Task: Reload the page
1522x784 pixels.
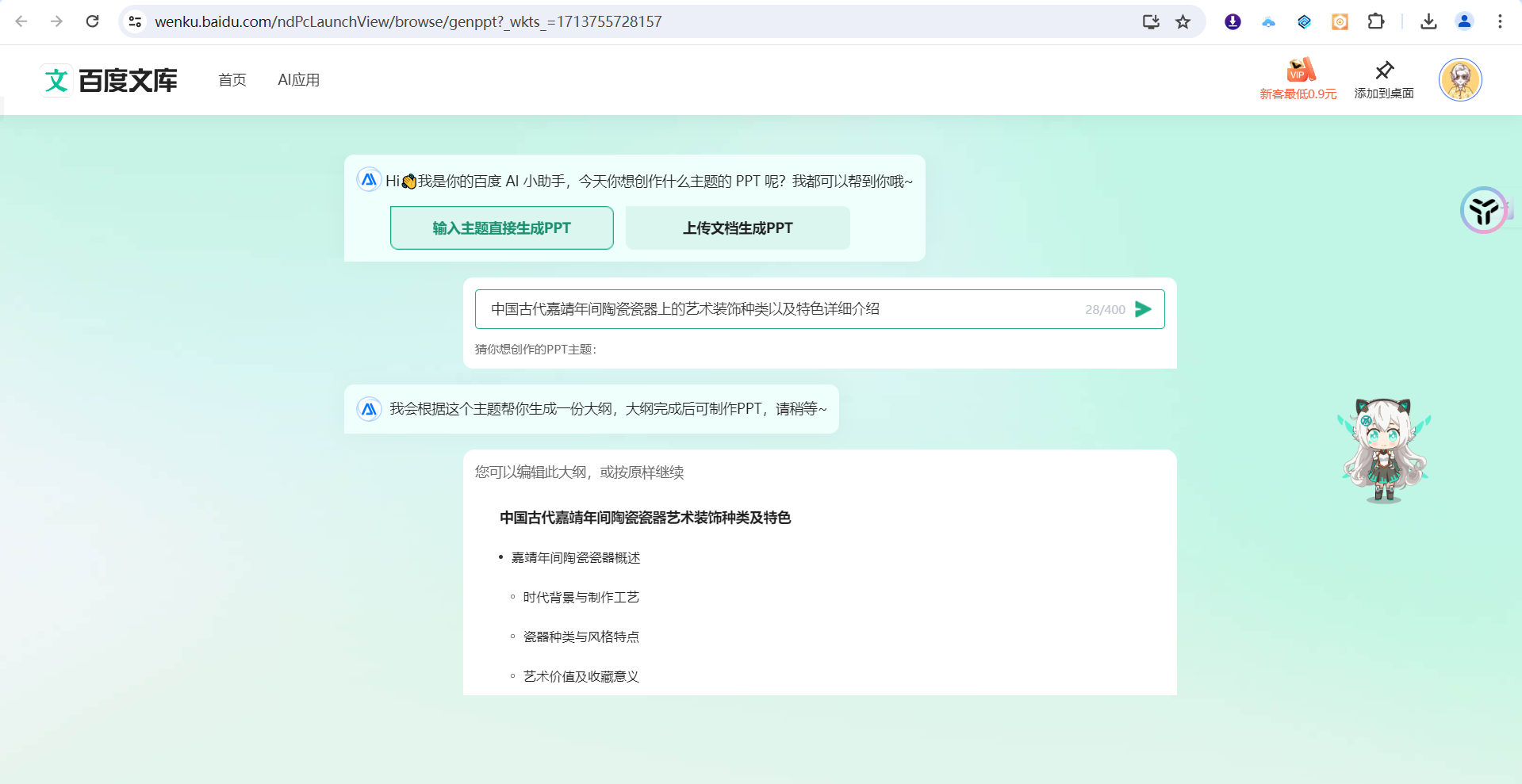Action: coord(93,21)
